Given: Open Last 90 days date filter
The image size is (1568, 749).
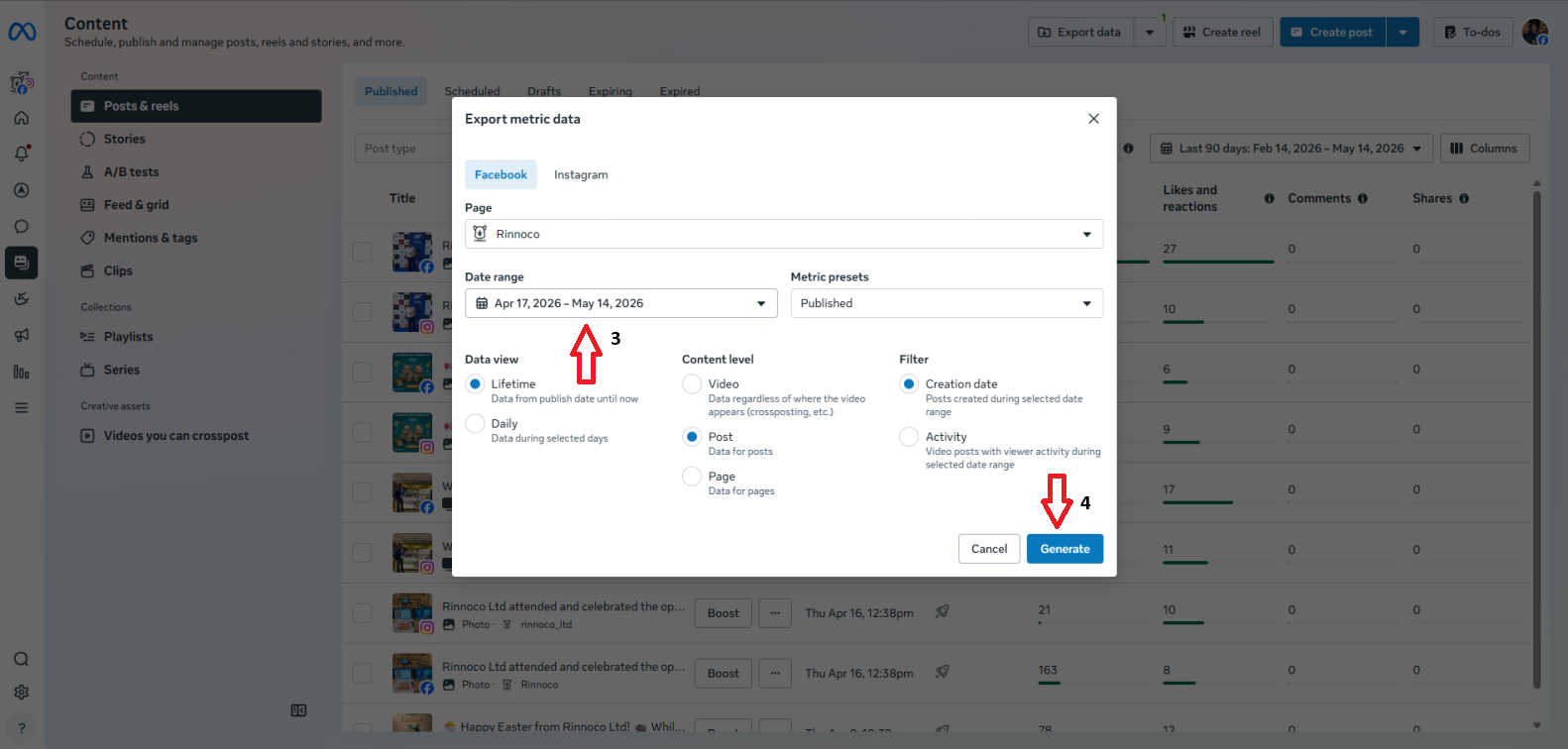Looking at the screenshot, I should [x=1291, y=149].
